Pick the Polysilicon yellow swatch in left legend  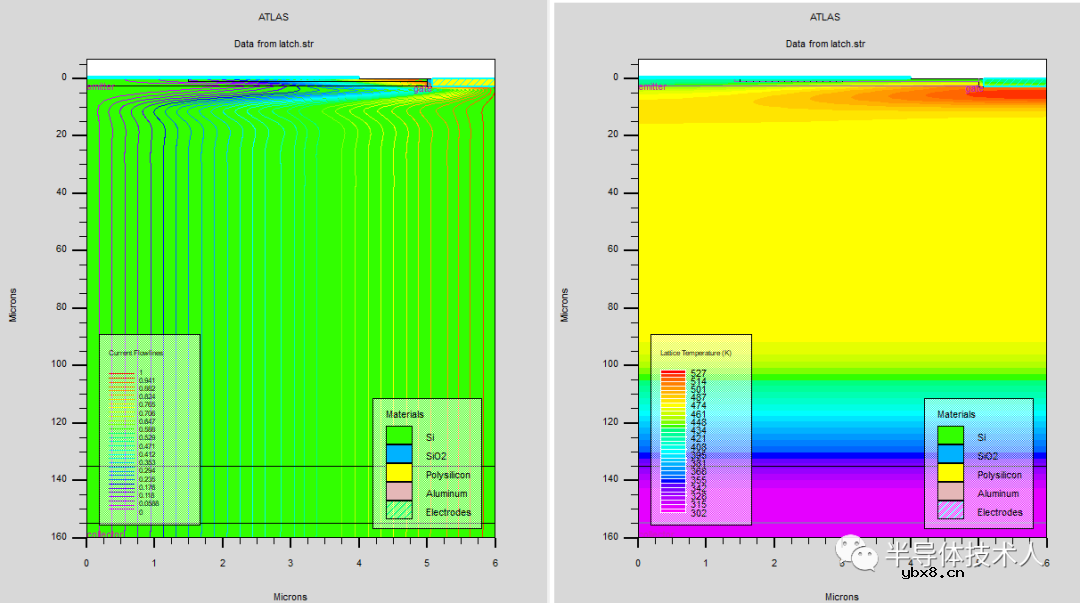click(399, 473)
